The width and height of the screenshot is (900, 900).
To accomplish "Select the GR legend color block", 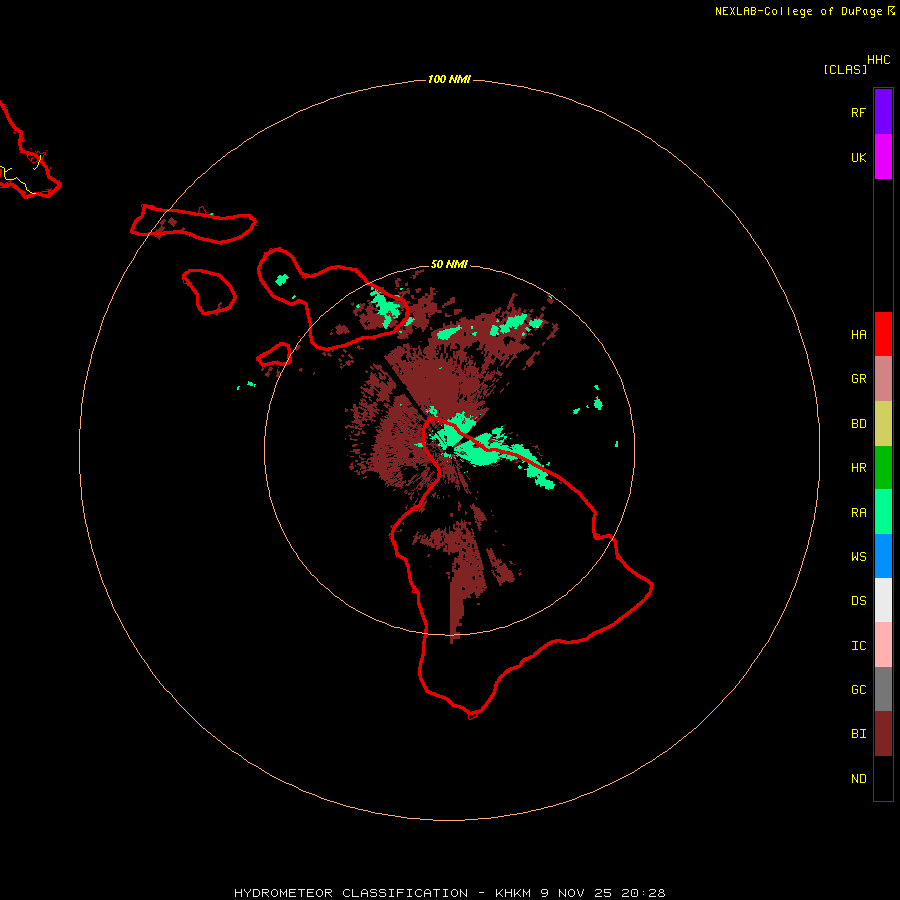I will tap(883, 379).
